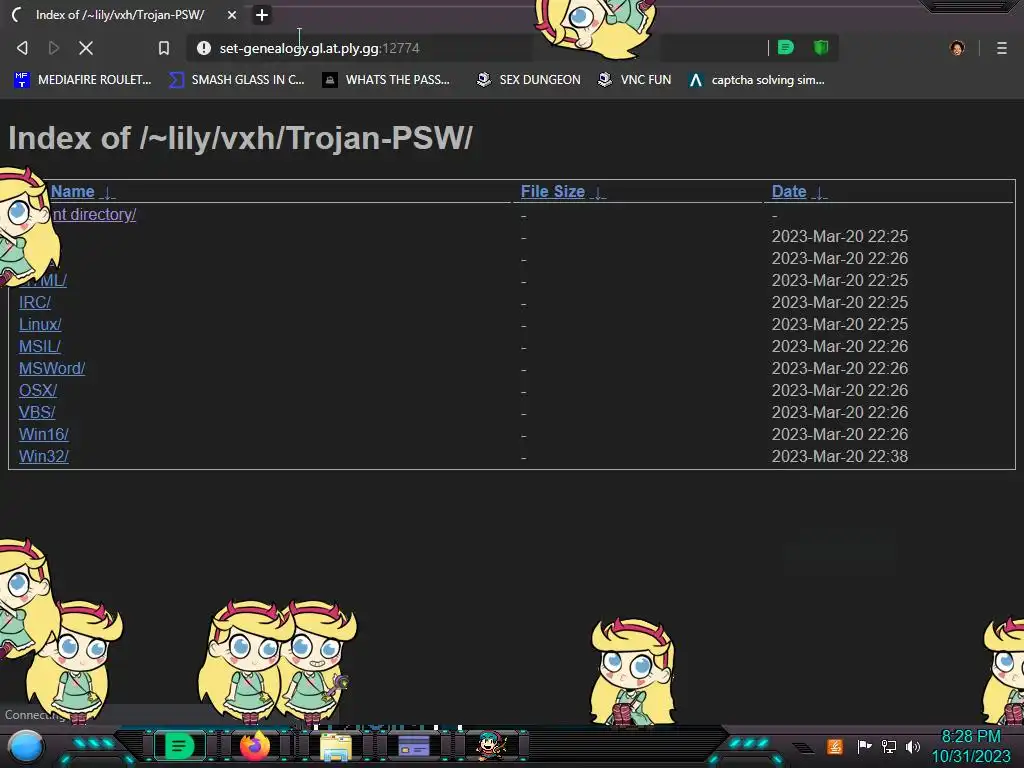The width and height of the screenshot is (1024, 768).
Task: Open the WHATS THE PASS... bookmark
Action: [x=386, y=80]
